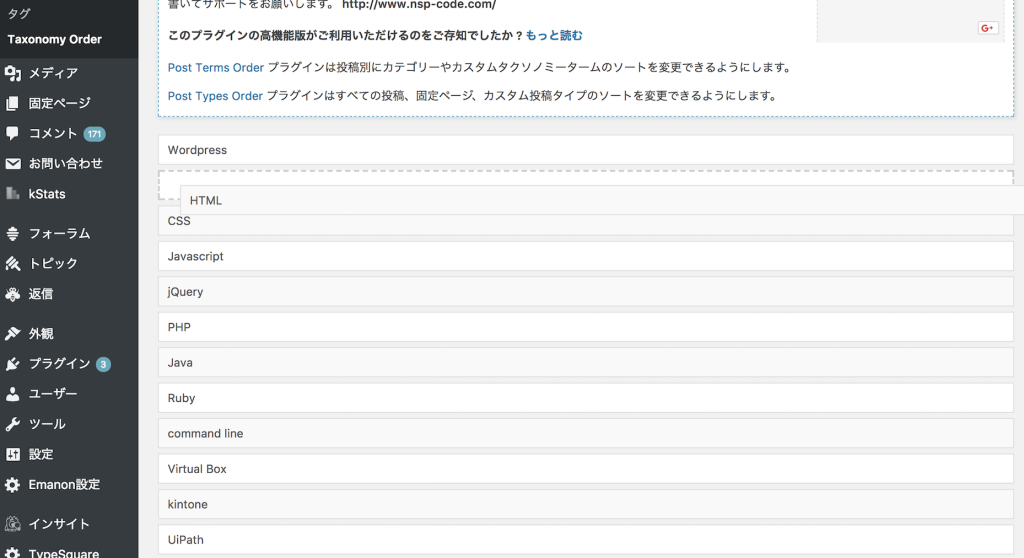Click the Google Plus share icon
Screen dimensions: 1024x558
pos(987,28)
